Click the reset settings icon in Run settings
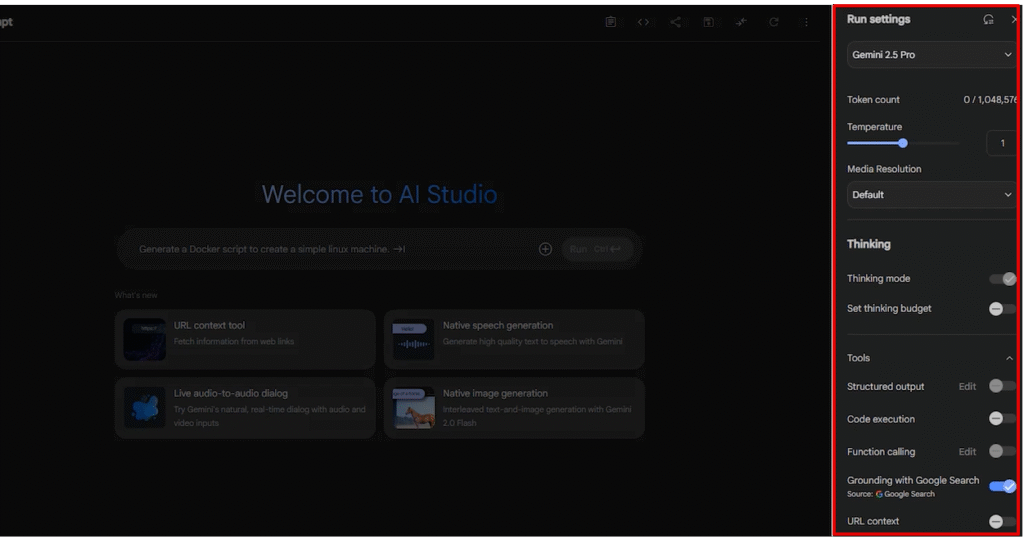 tap(988, 20)
